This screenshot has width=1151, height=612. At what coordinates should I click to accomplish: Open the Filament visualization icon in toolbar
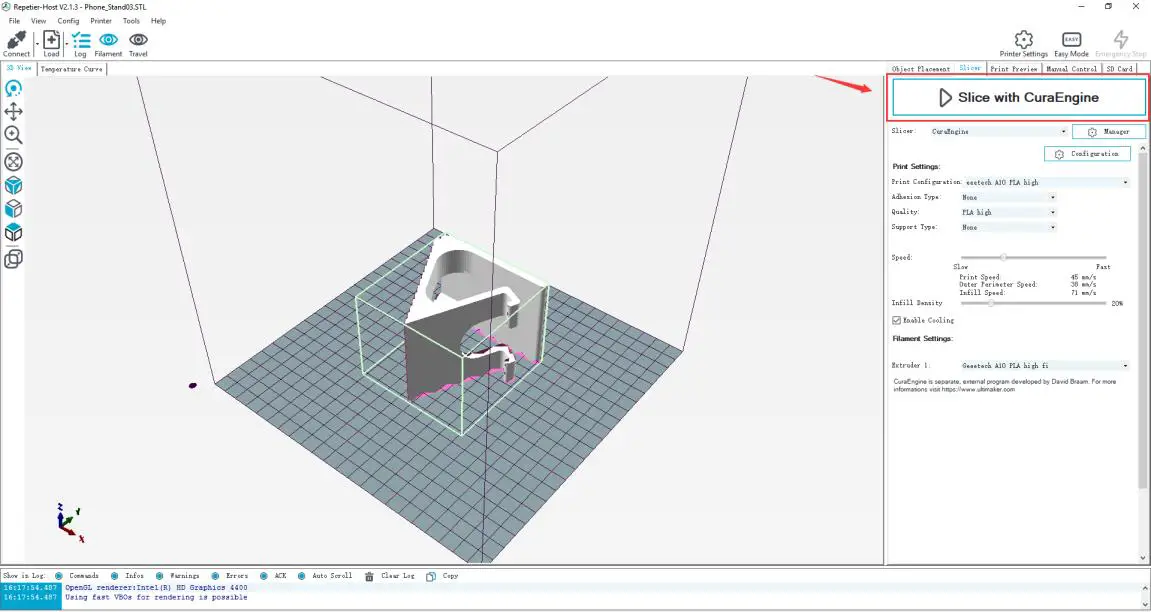pos(108,40)
